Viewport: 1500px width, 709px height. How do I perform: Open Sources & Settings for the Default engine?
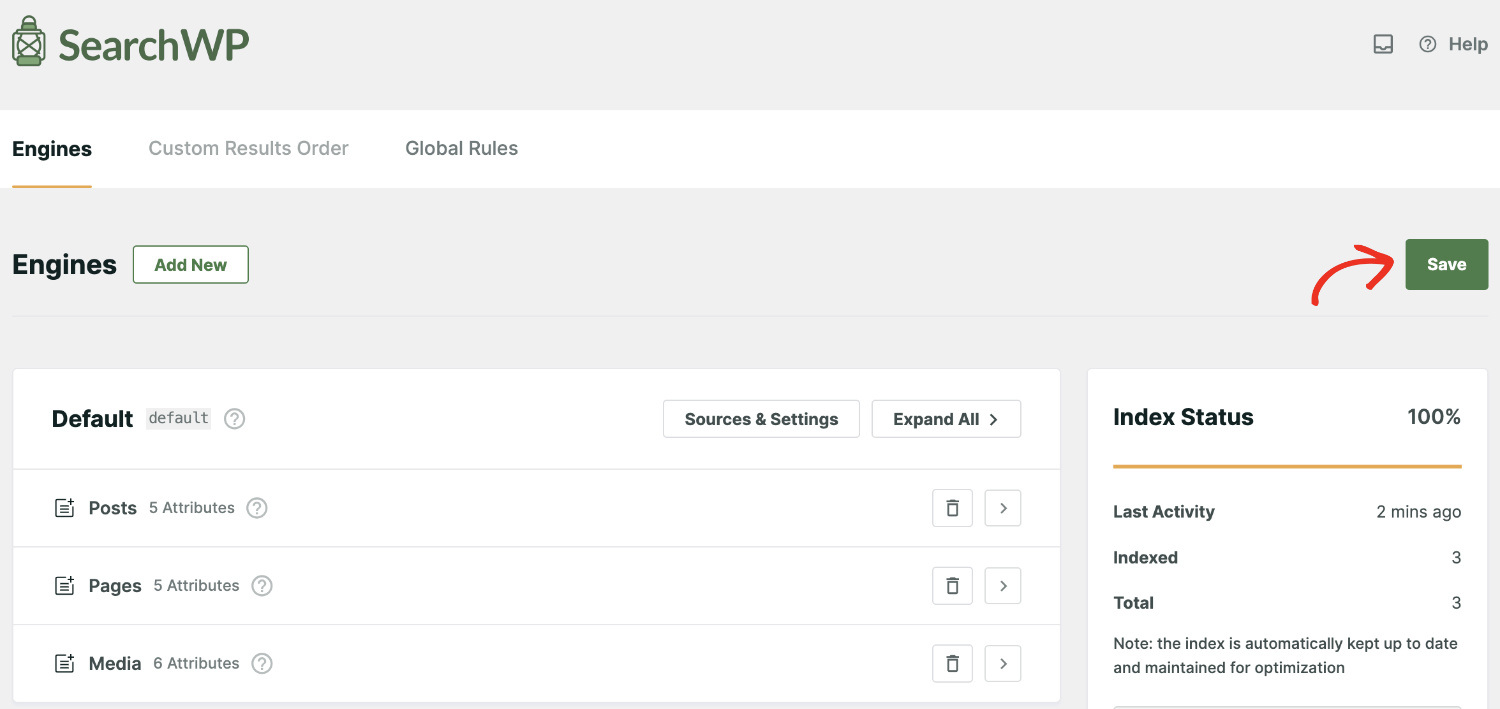761,418
